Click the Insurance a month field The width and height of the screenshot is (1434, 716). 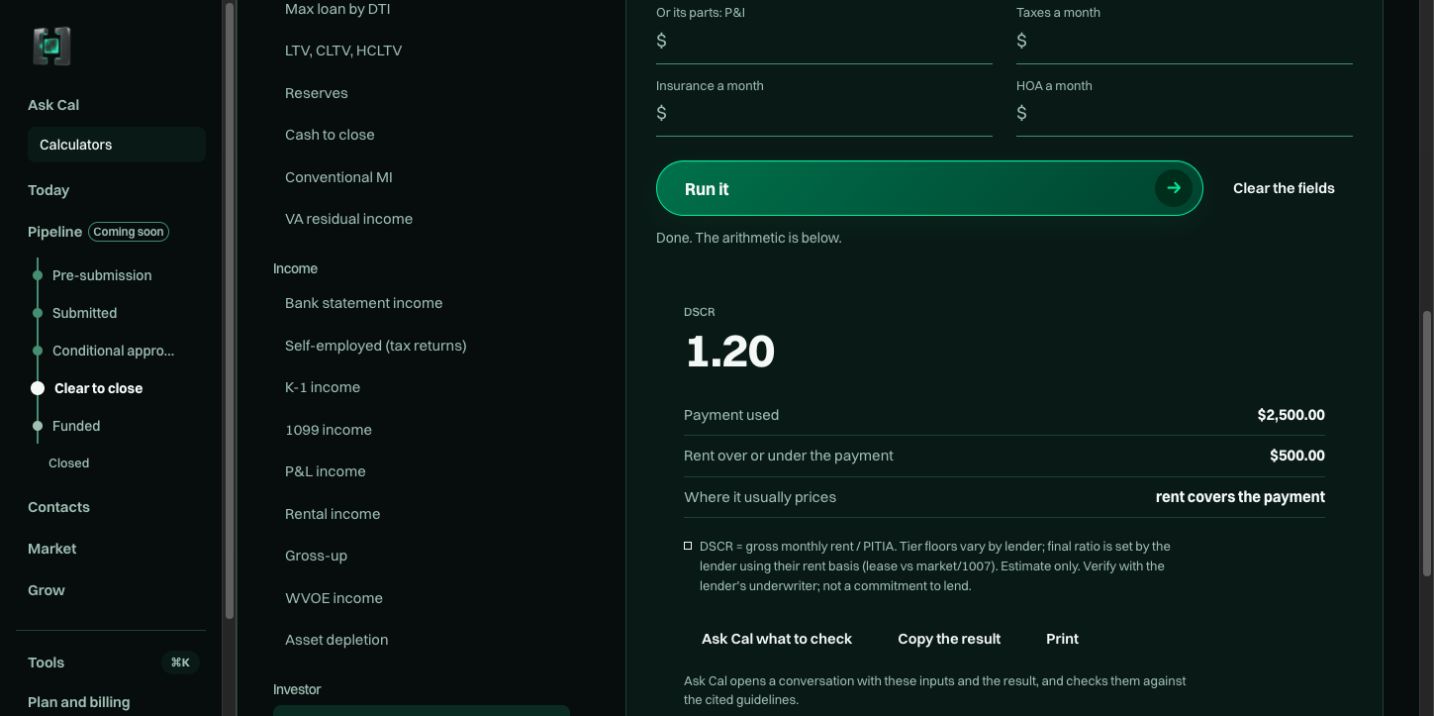coord(824,114)
